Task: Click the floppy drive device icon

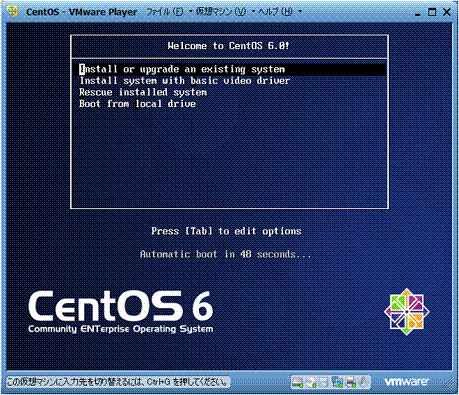Action: (324, 382)
